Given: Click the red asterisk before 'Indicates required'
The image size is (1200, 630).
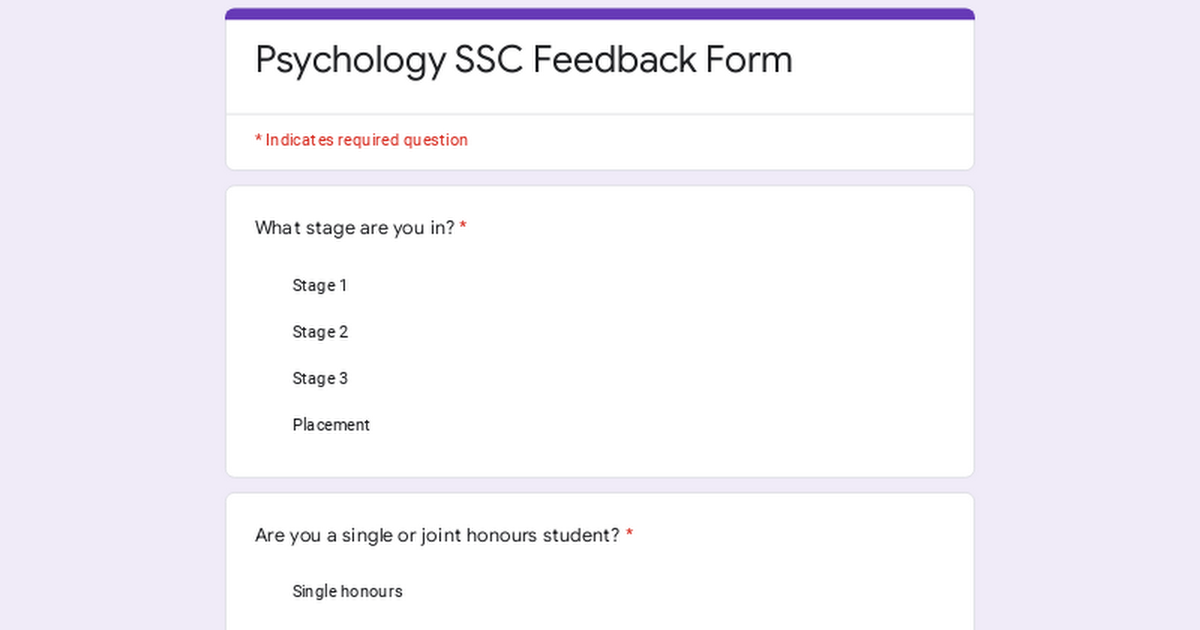Looking at the screenshot, I should click(258, 140).
